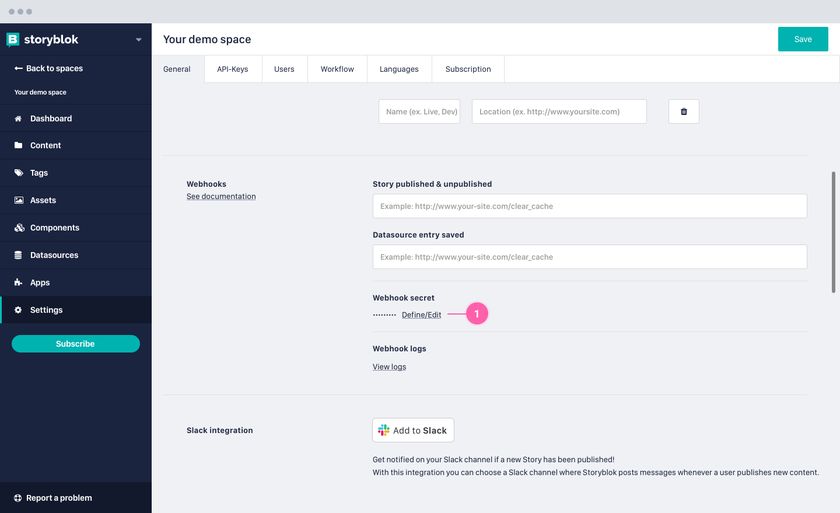Open the View logs link
Viewport: 840px width, 513px height.
tap(389, 367)
